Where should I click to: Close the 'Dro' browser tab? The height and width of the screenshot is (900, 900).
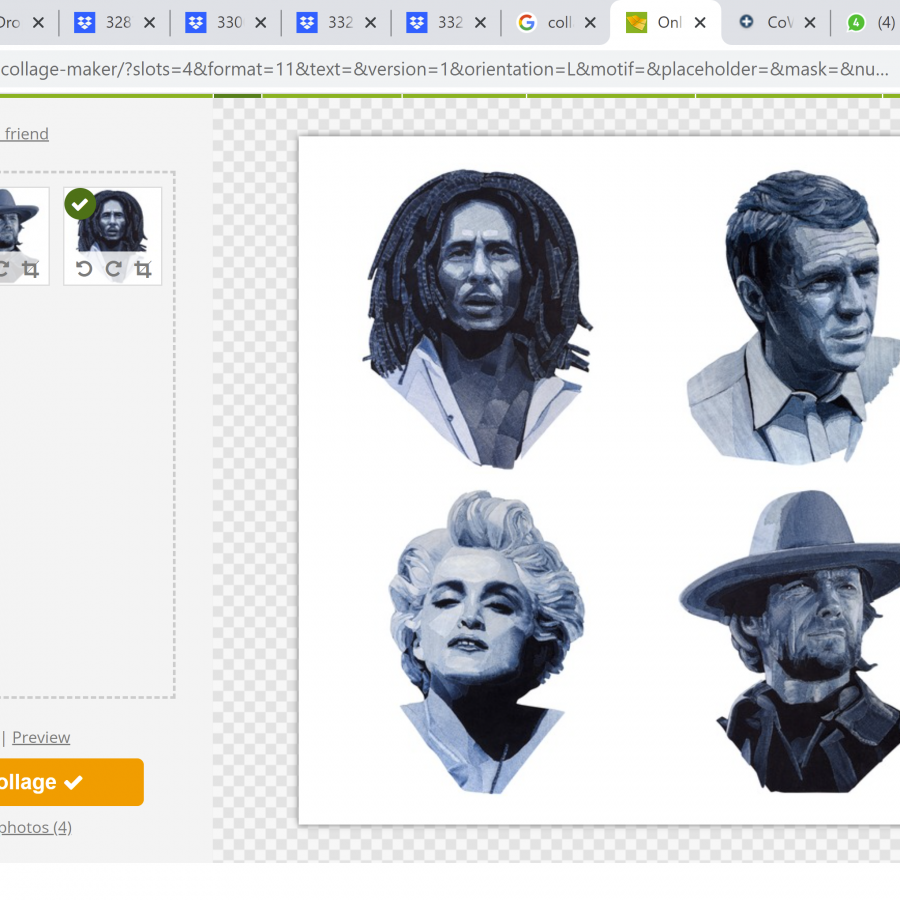[38, 22]
